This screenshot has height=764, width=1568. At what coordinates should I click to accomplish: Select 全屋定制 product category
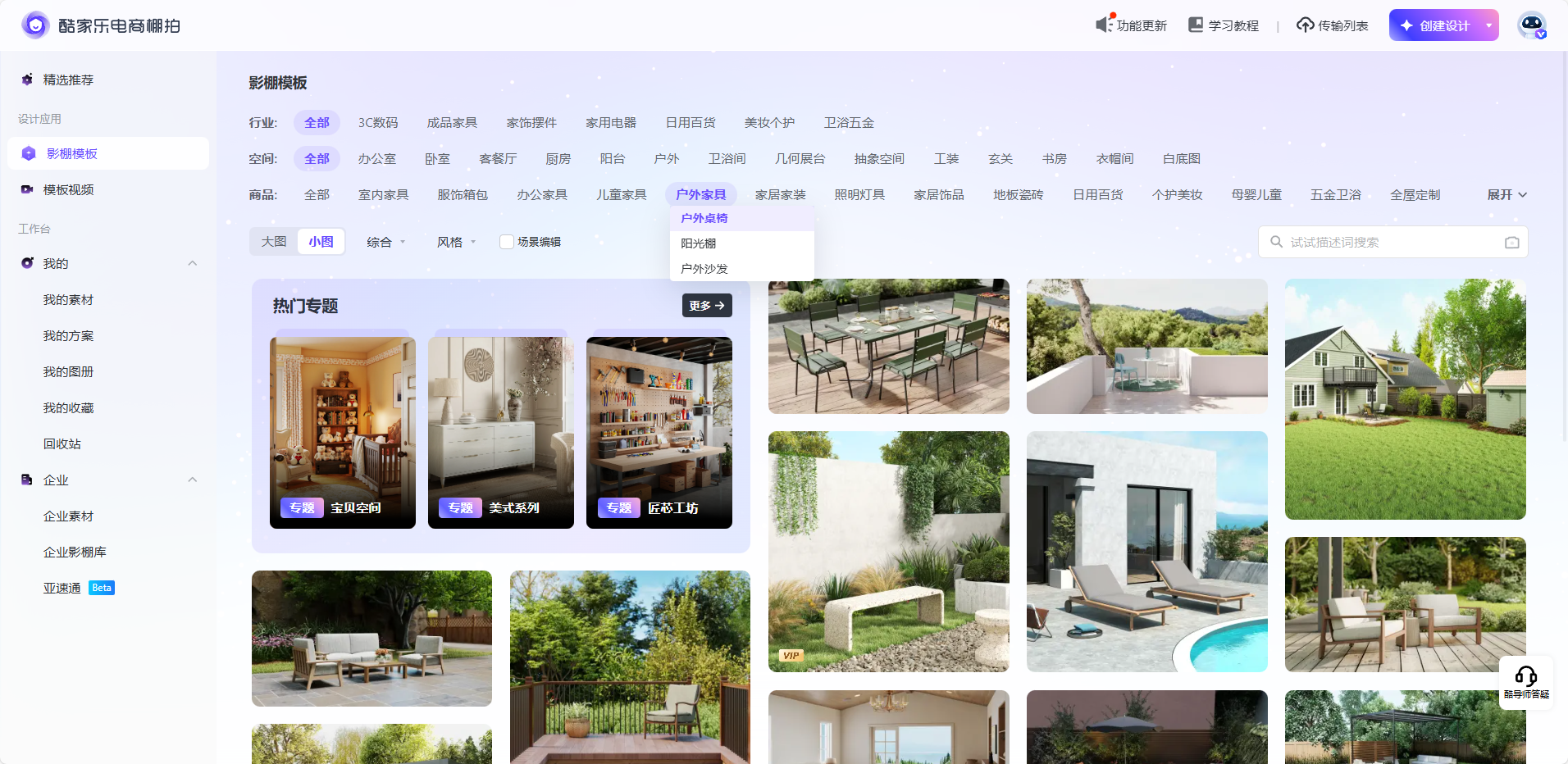1415,195
